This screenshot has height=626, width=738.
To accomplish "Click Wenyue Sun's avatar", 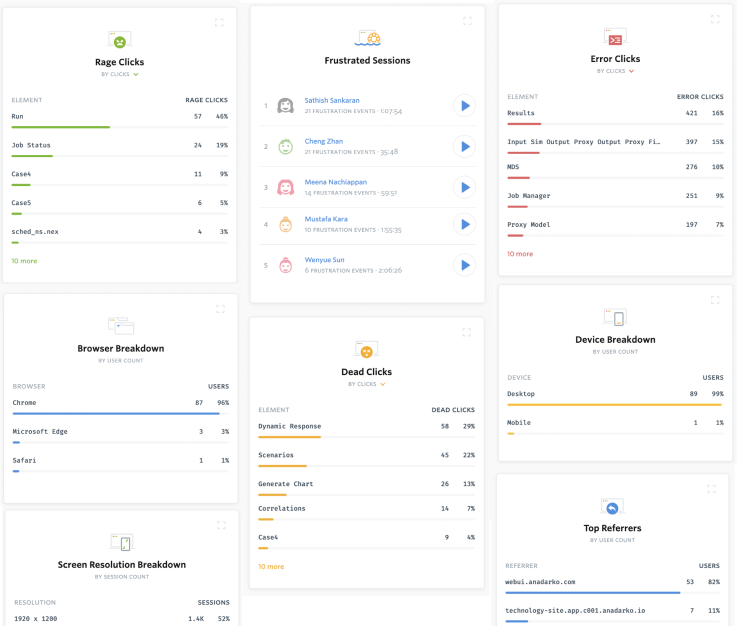I will pos(285,265).
